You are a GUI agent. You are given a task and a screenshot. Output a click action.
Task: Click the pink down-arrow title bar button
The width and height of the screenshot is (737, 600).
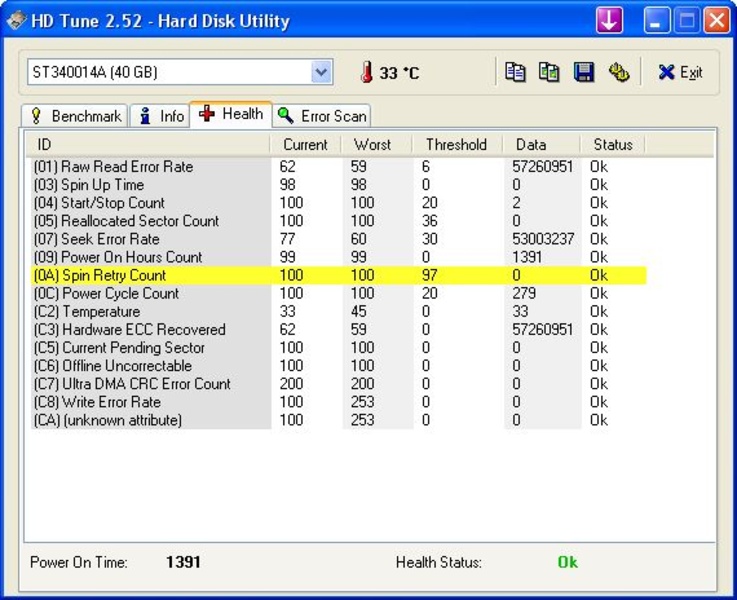pyautogui.click(x=609, y=20)
